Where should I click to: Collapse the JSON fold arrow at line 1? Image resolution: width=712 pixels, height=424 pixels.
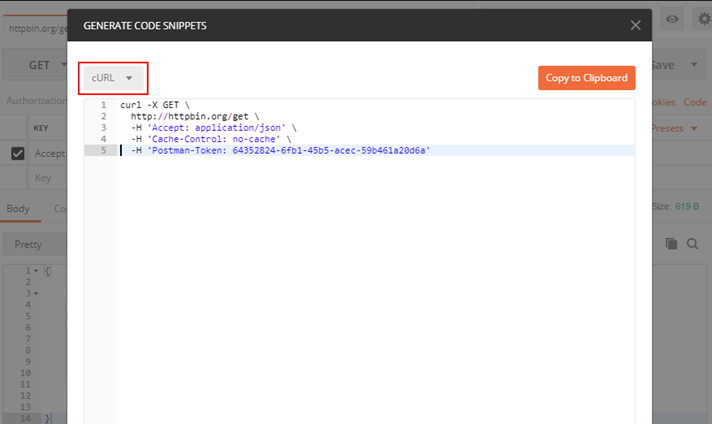pyautogui.click(x=36, y=271)
